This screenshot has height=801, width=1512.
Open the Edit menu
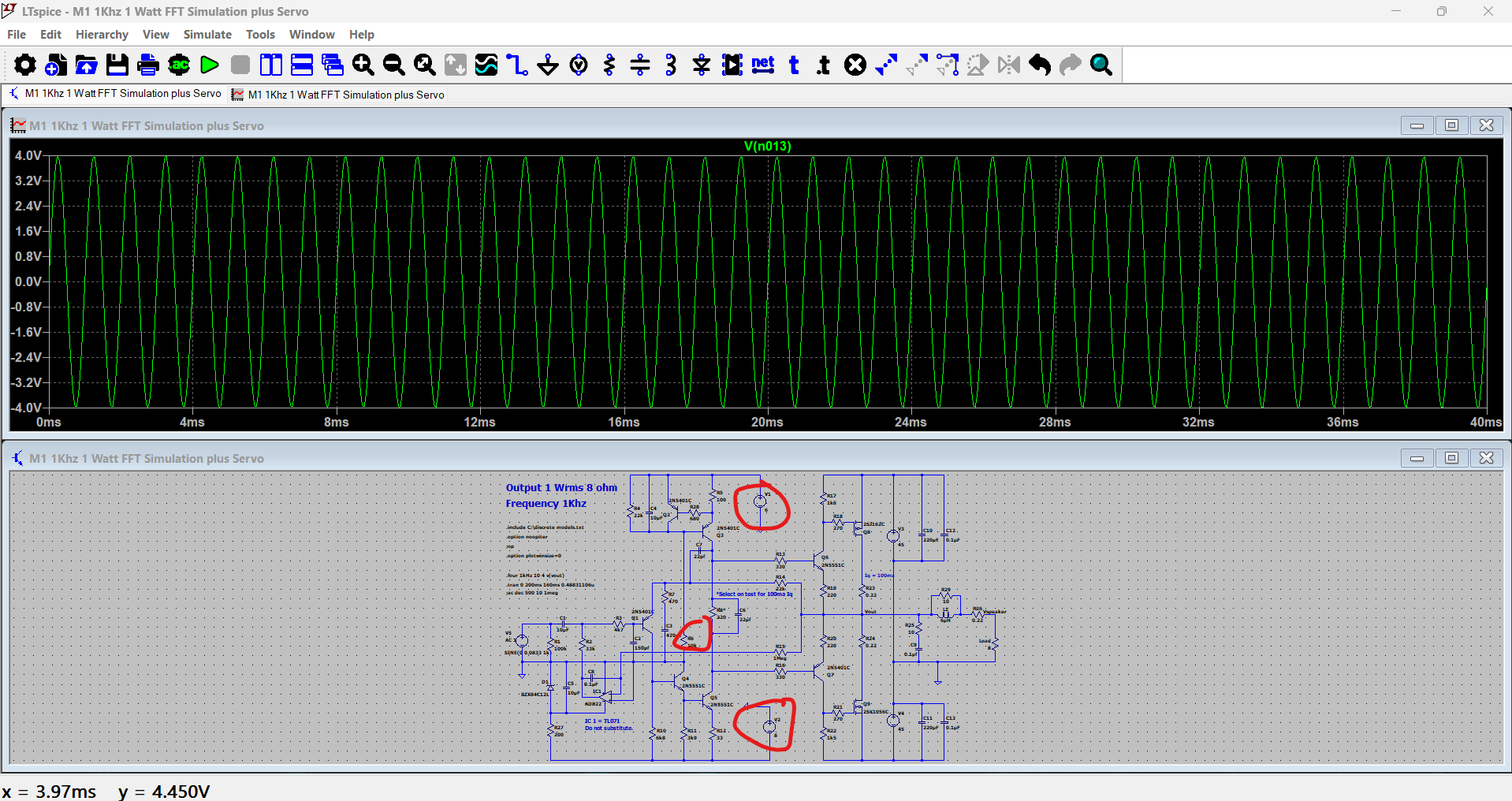[50, 35]
